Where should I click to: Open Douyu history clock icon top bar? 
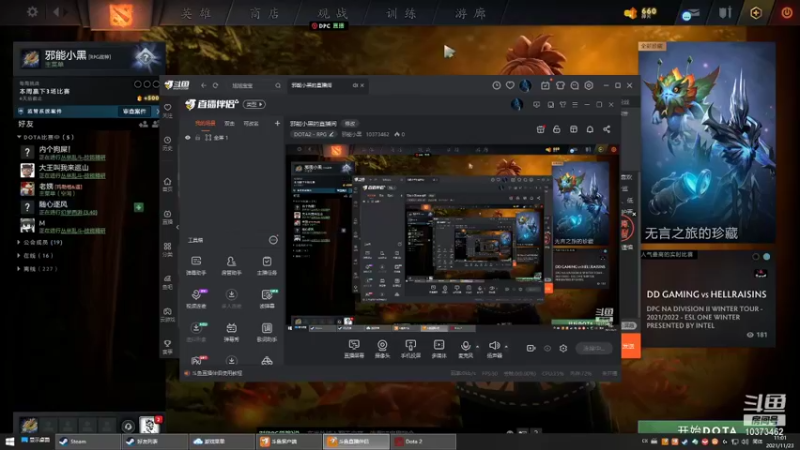pos(496,86)
